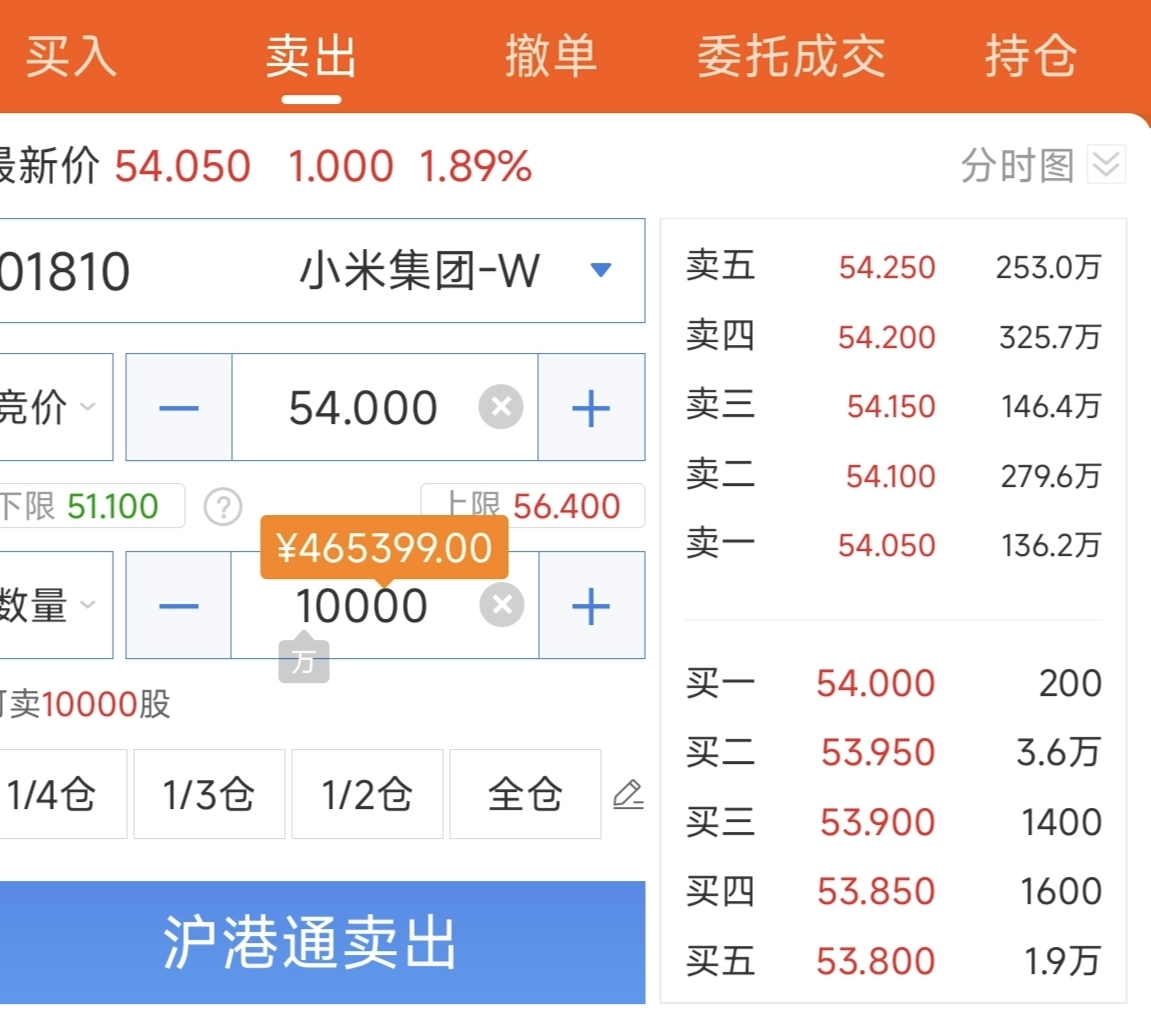Focus the quantity input showing 10000
The width and height of the screenshot is (1151, 1036).
(362, 606)
